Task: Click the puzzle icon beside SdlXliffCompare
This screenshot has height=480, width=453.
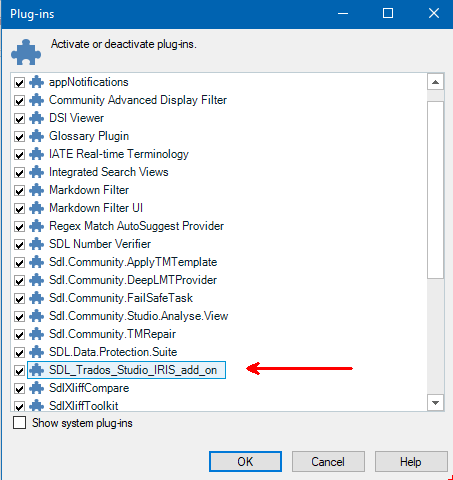Action: [36, 388]
